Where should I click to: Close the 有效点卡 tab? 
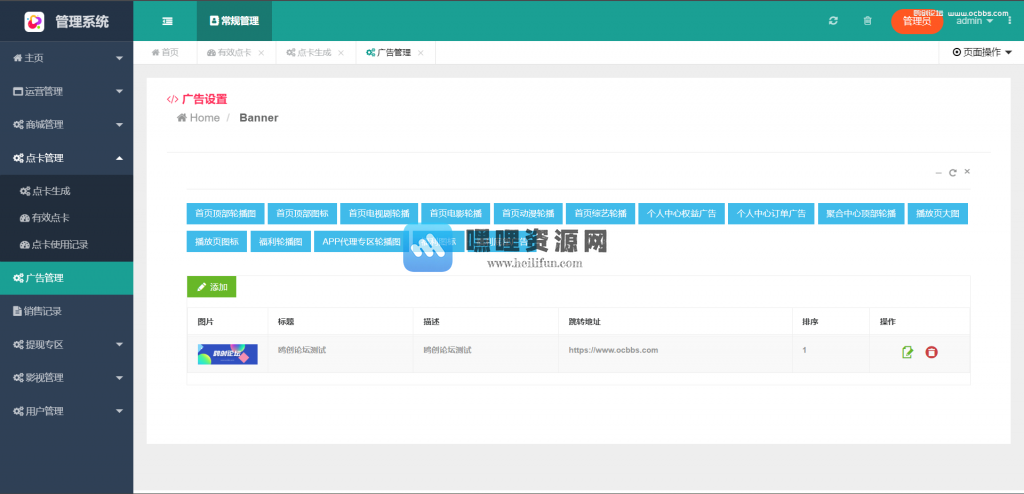261,53
